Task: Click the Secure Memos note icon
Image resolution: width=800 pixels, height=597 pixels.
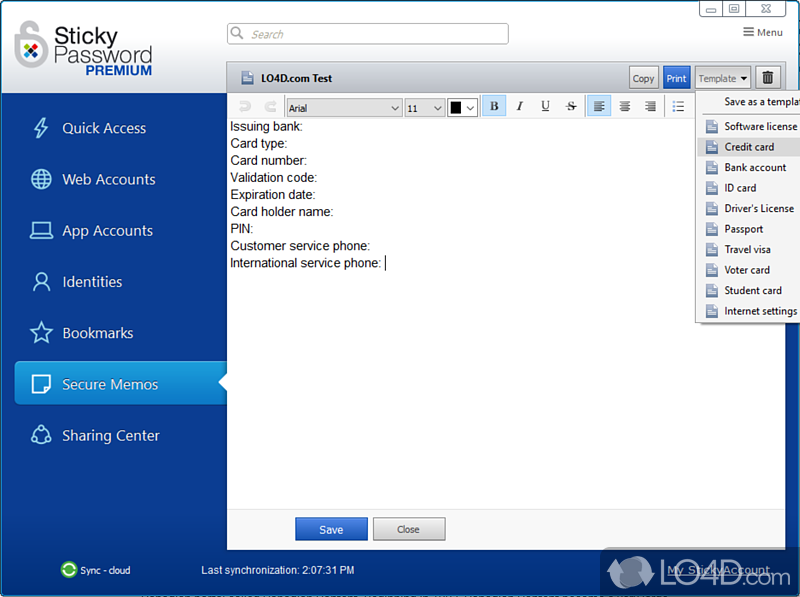Action: click(41, 384)
